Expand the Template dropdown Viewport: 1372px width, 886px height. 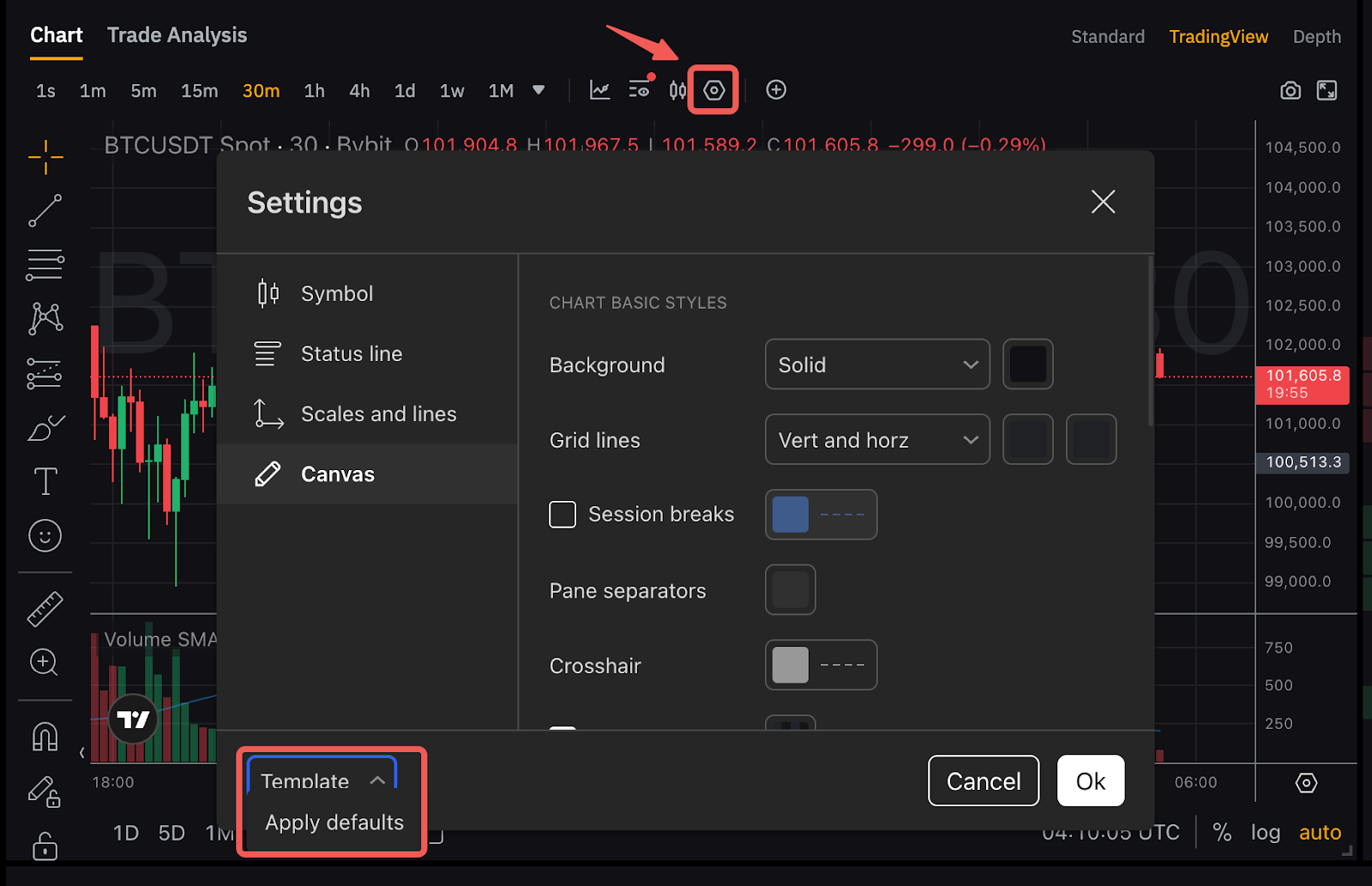coord(322,780)
